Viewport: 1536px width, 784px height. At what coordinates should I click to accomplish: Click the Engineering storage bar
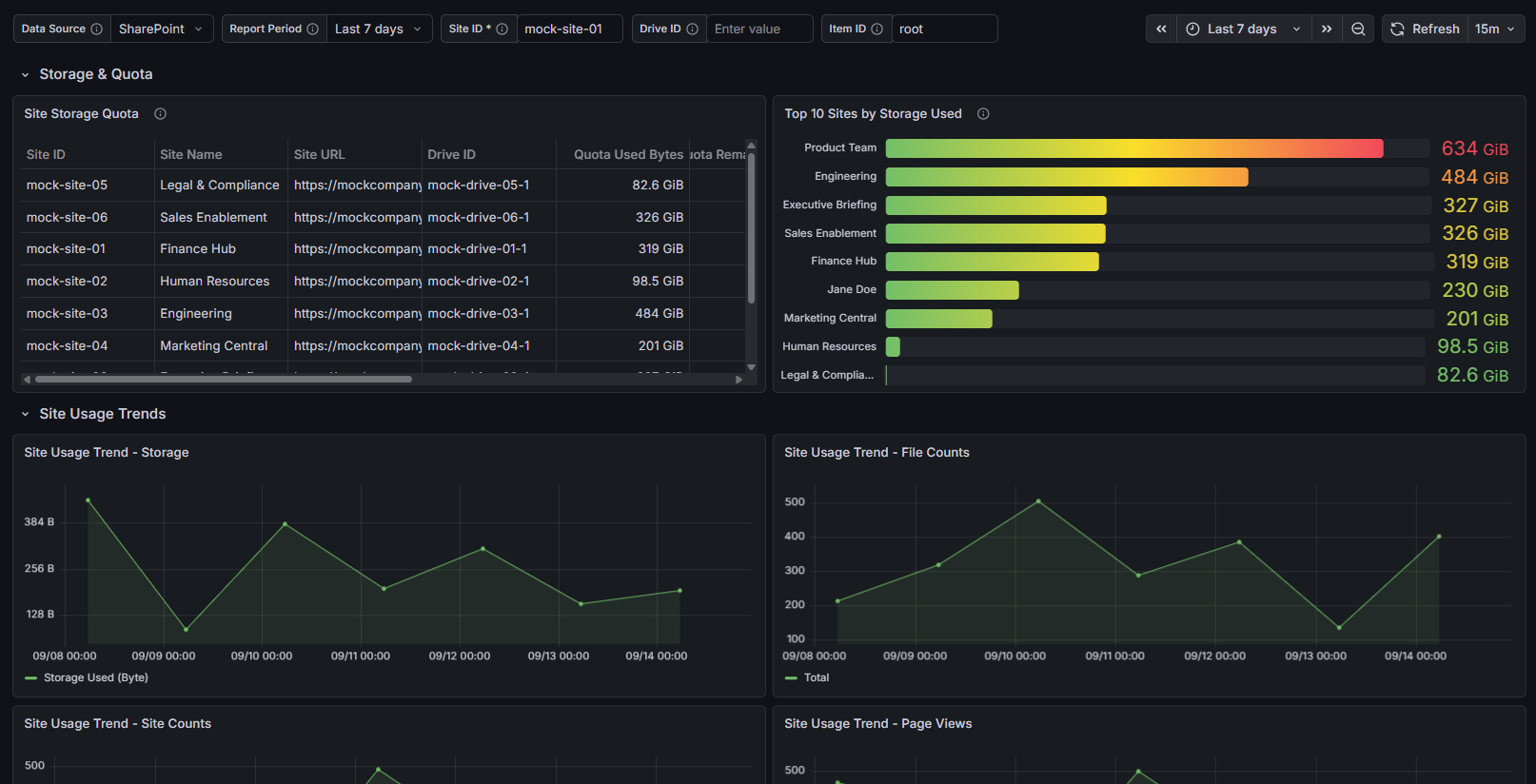[1067, 177]
